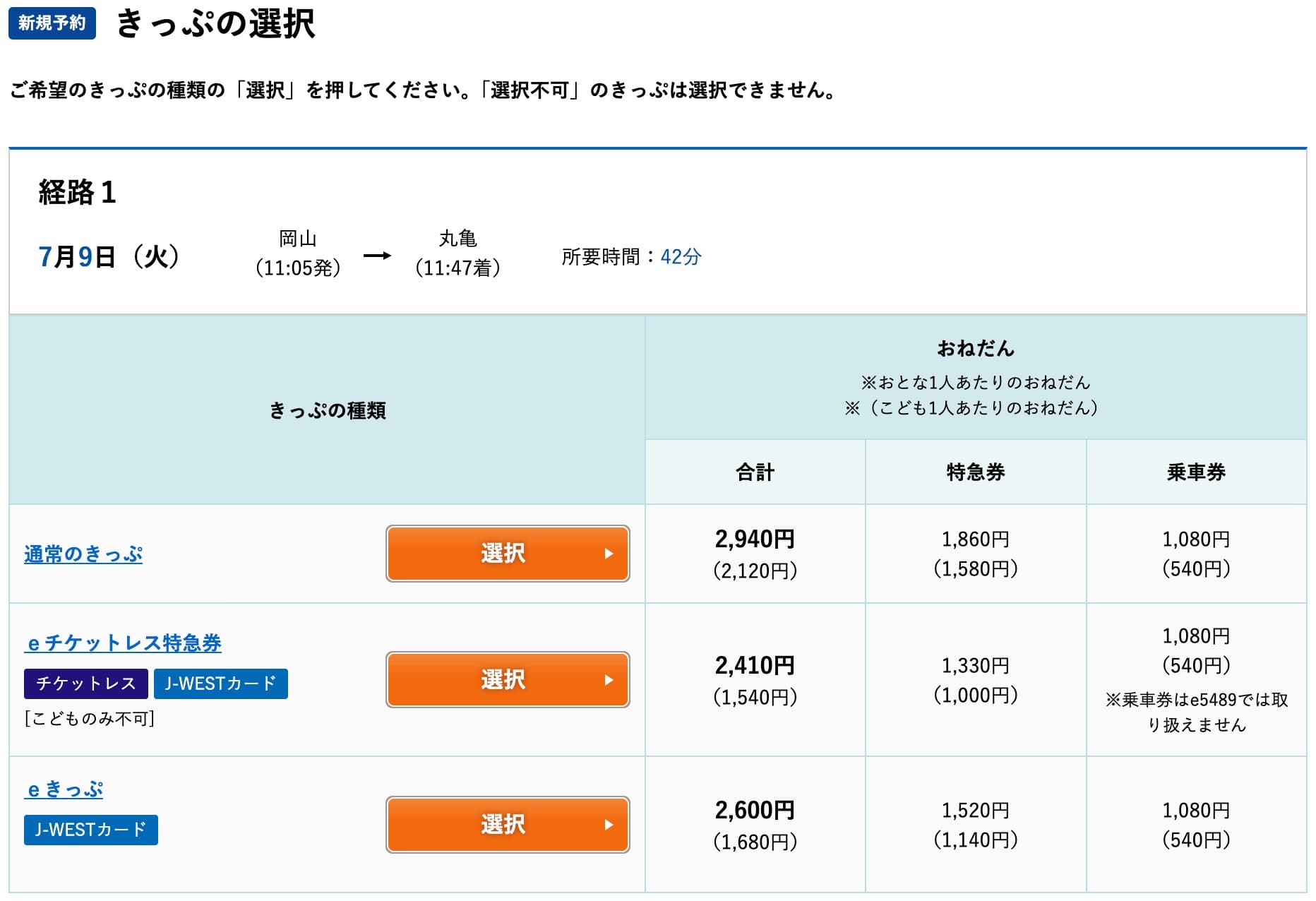Click the 所要時間：42分 text

click(x=632, y=256)
